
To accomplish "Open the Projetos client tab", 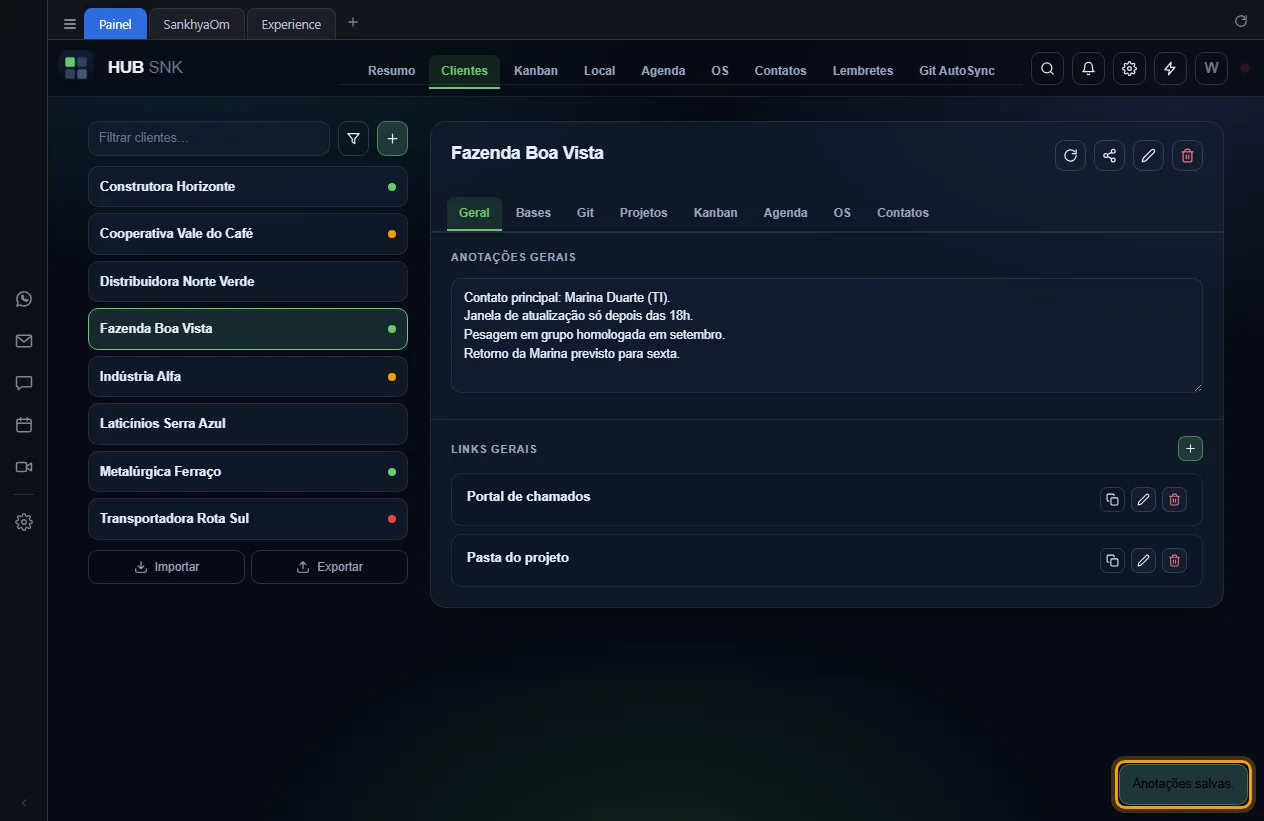I will [x=643, y=213].
